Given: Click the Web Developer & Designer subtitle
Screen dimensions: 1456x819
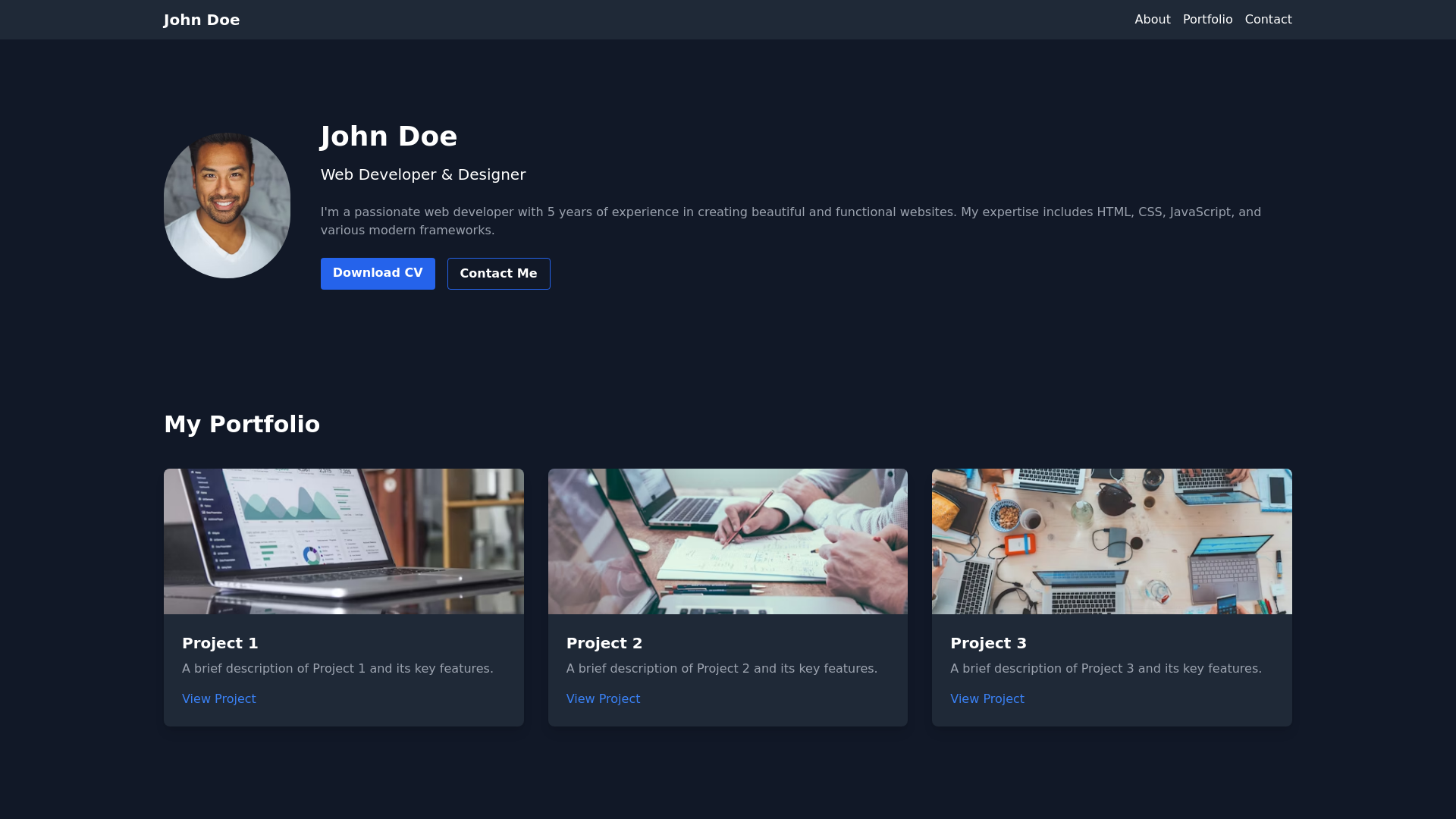Looking at the screenshot, I should (x=422, y=174).
